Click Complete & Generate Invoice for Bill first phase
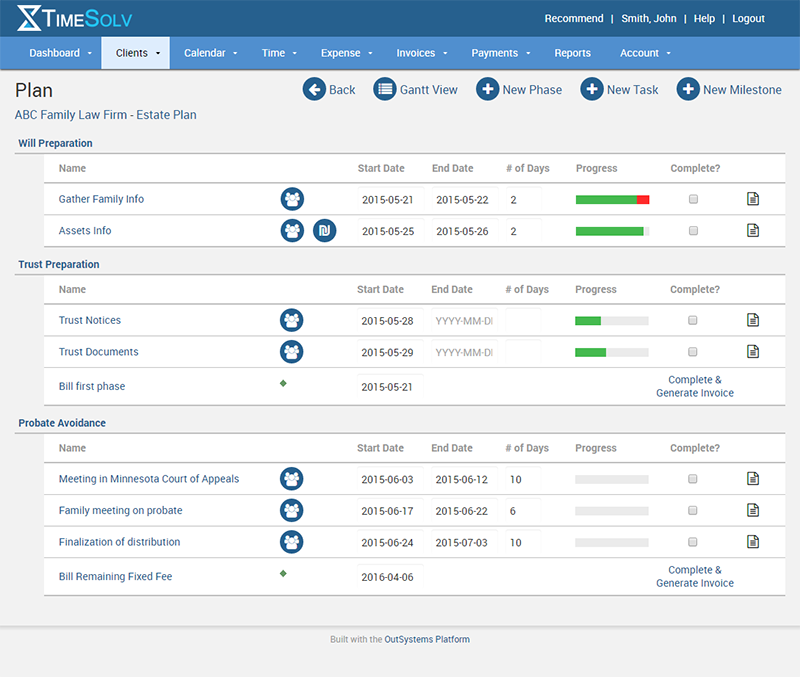The height and width of the screenshot is (677, 800). tap(695, 386)
